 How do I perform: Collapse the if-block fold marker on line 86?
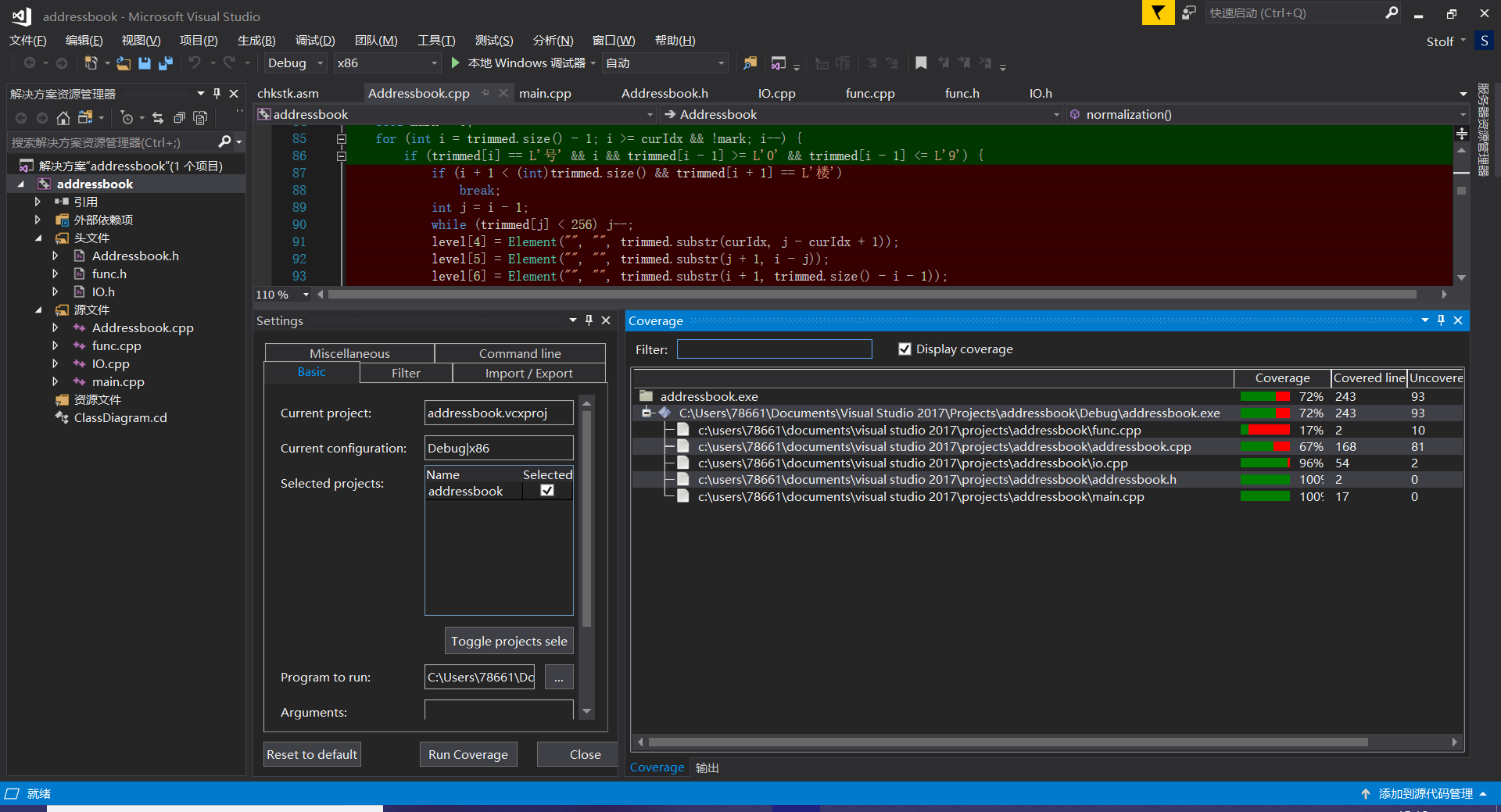[x=341, y=156]
